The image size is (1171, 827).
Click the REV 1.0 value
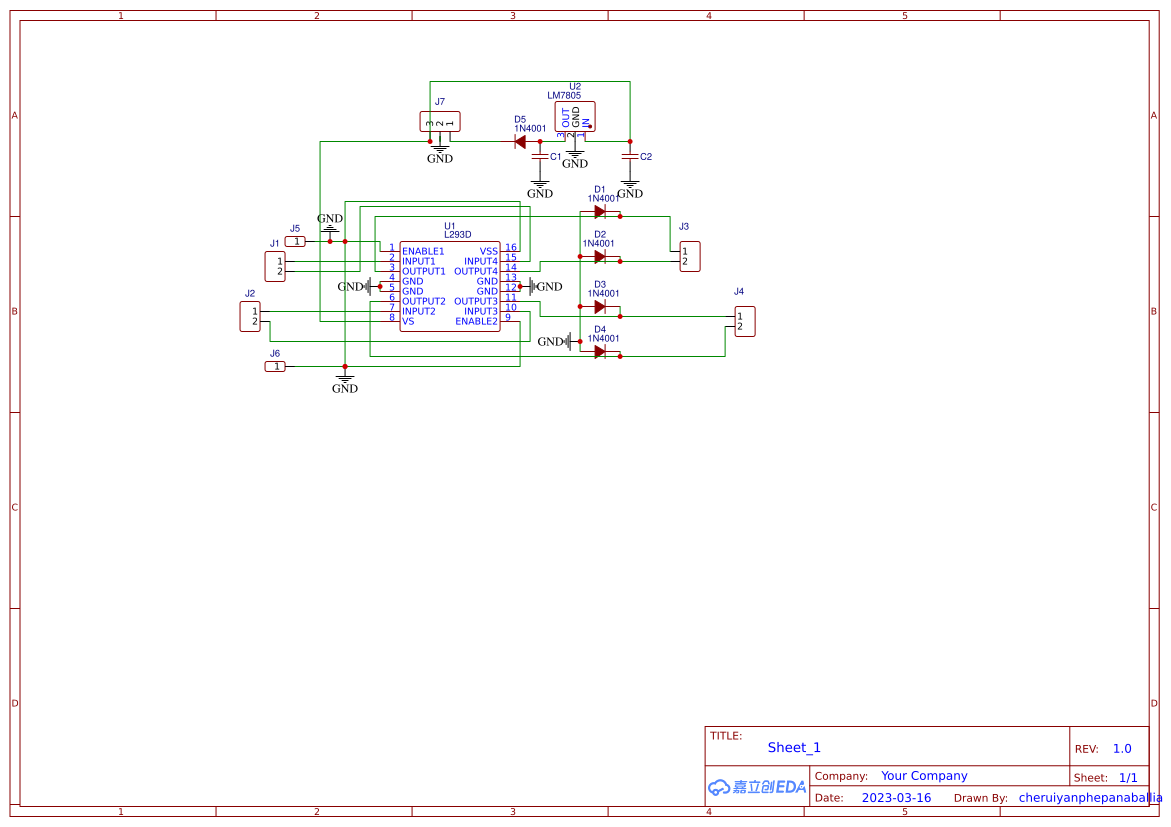pos(1121,748)
